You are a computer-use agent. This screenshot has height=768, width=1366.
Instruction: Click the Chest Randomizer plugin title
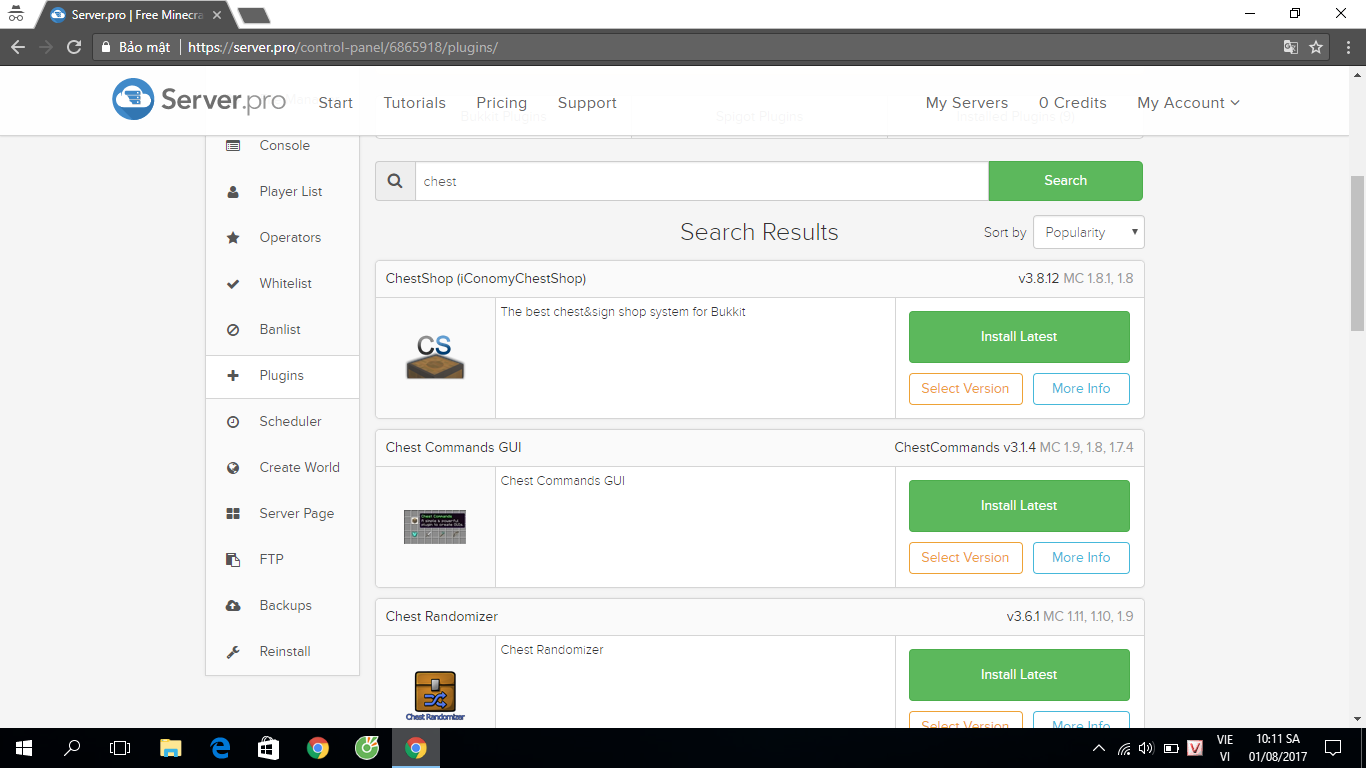tap(442, 617)
